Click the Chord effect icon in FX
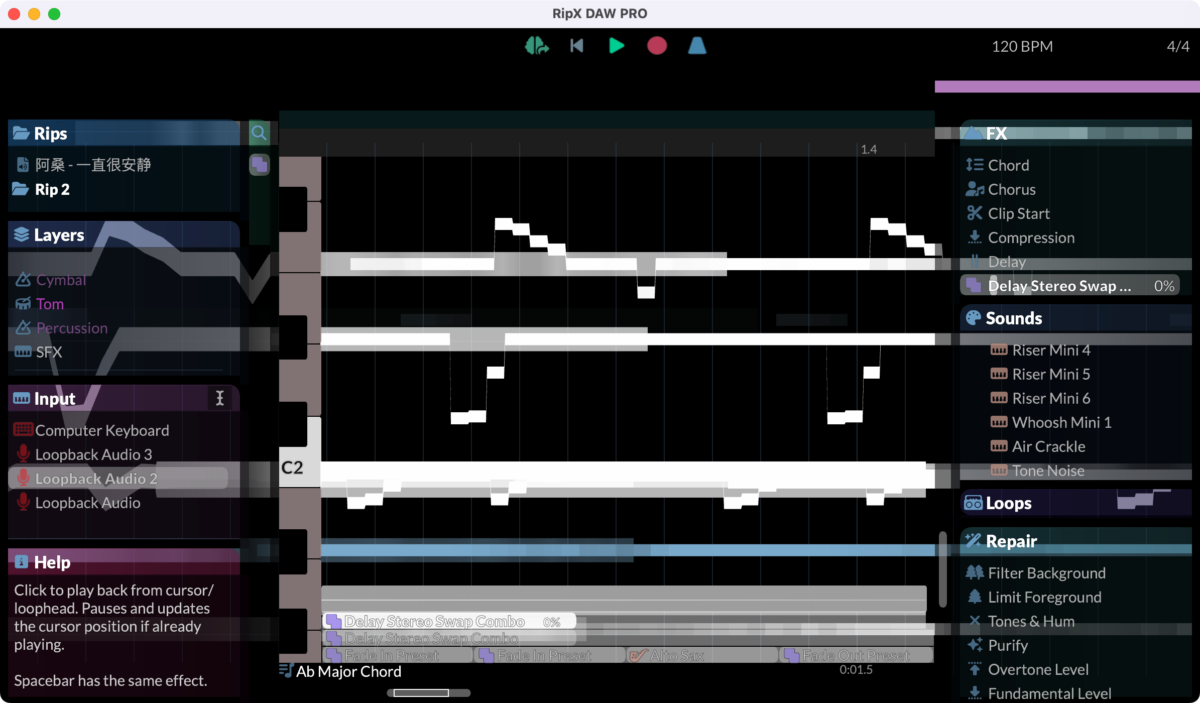 point(975,165)
